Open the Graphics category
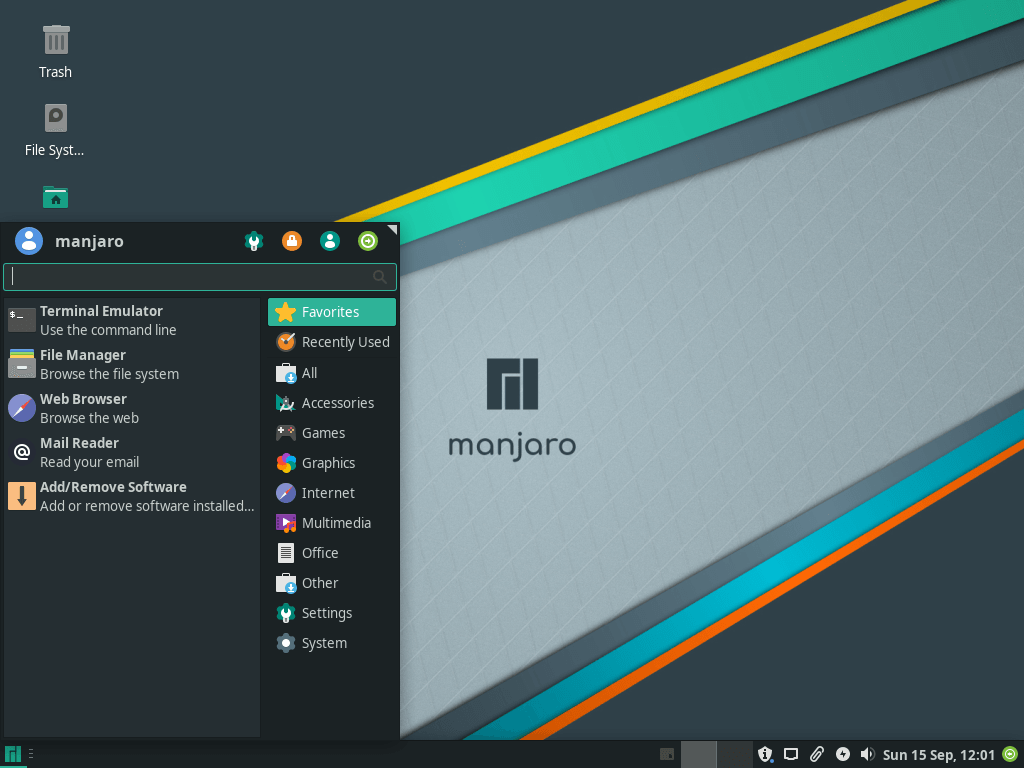 [x=332, y=463]
